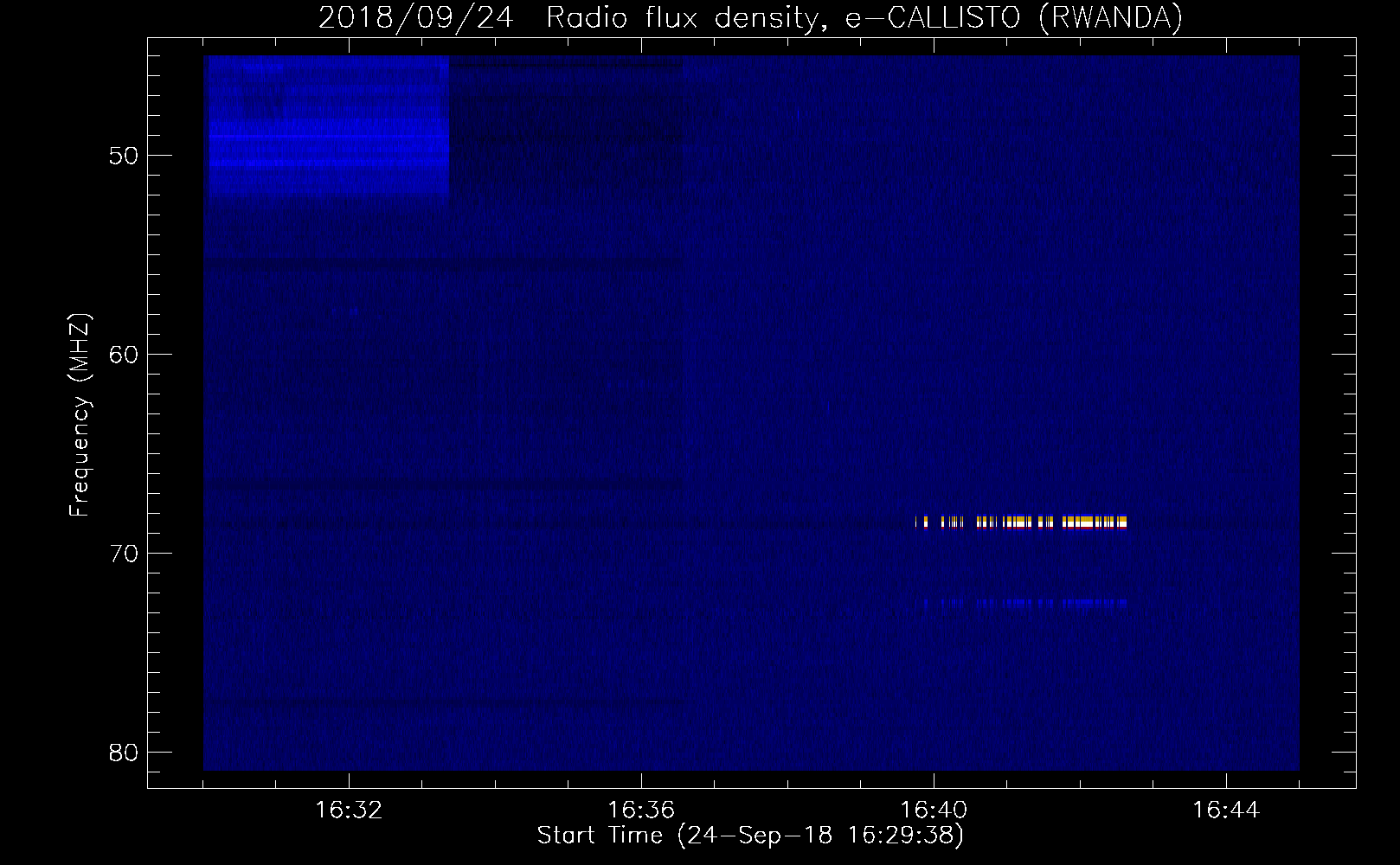Click the bright orange burst near 68 MHz
Image resolution: width=1400 pixels, height=865 pixels.
coord(1021,522)
